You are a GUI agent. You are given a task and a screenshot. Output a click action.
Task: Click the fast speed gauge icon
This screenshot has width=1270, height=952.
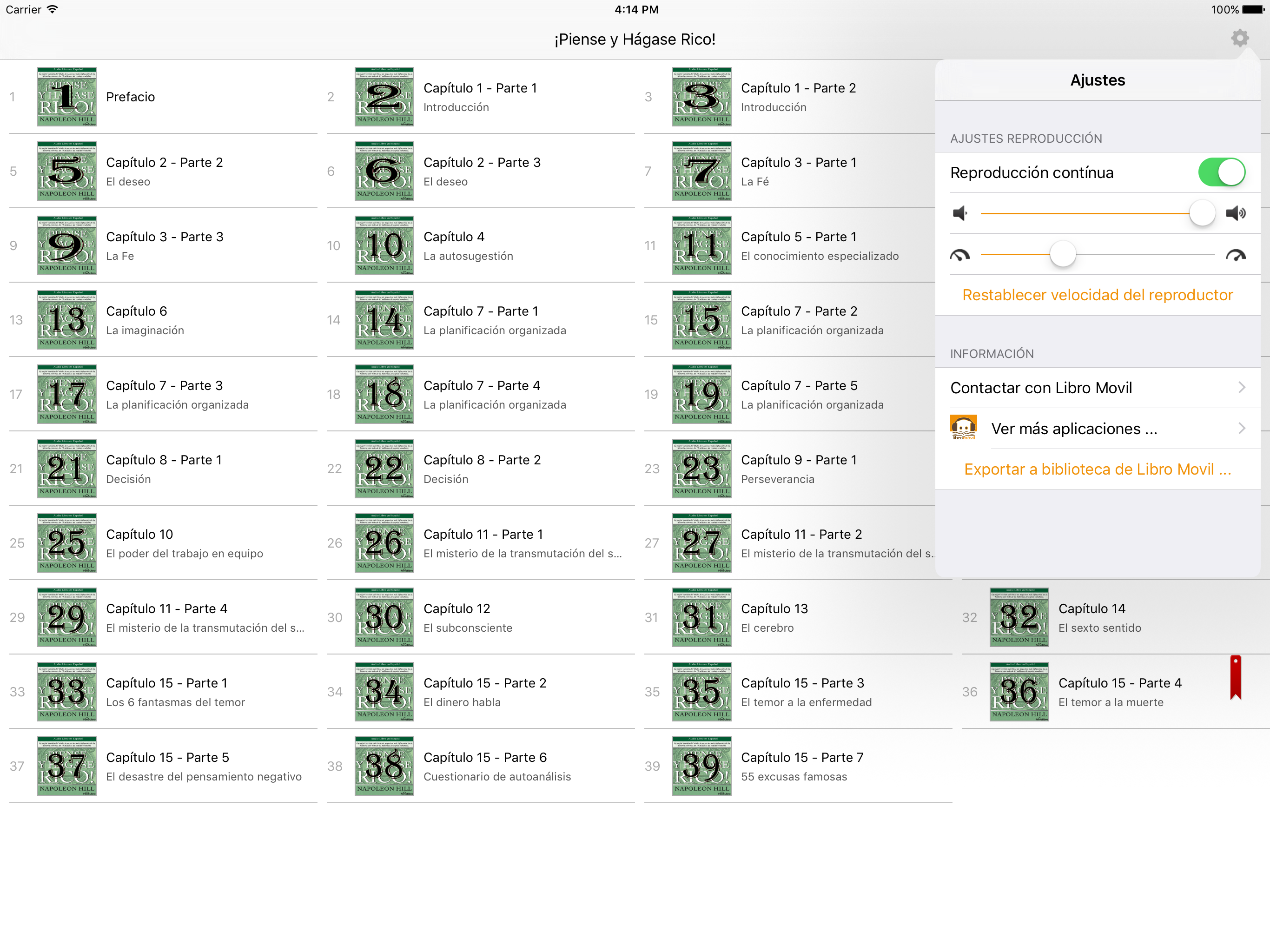1236,255
